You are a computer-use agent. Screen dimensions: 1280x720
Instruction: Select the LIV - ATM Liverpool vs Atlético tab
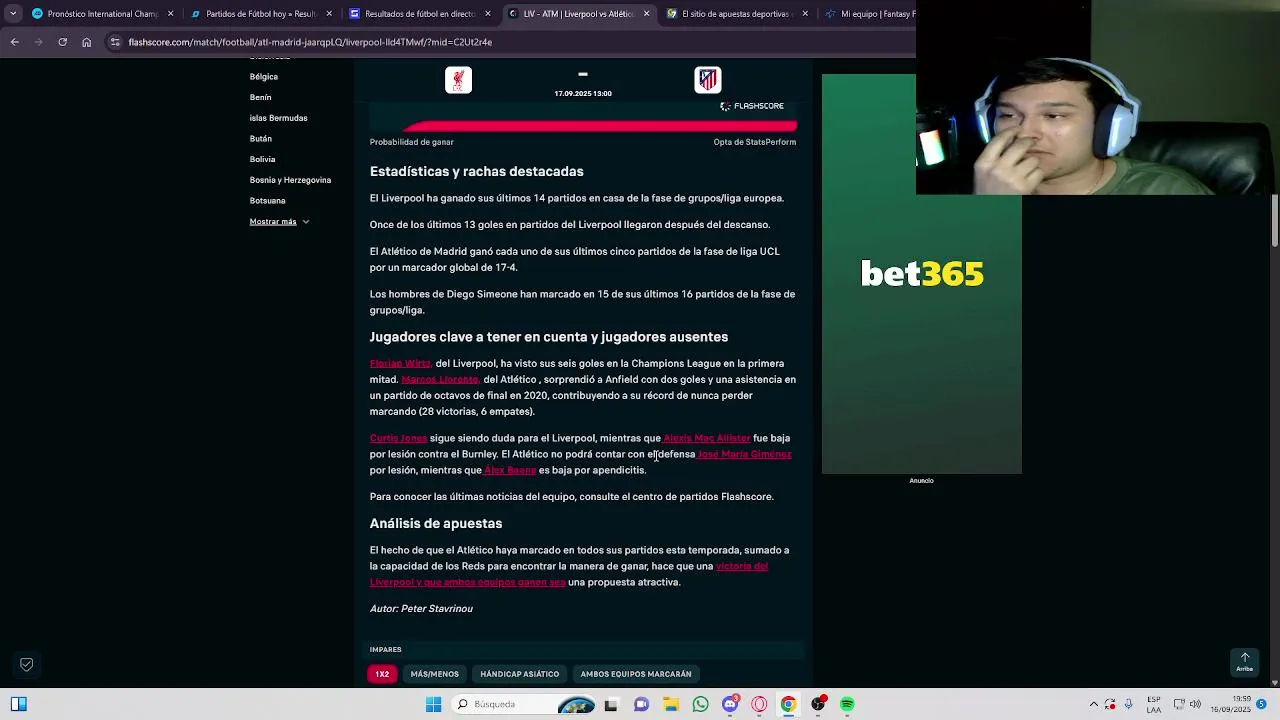[579, 14]
